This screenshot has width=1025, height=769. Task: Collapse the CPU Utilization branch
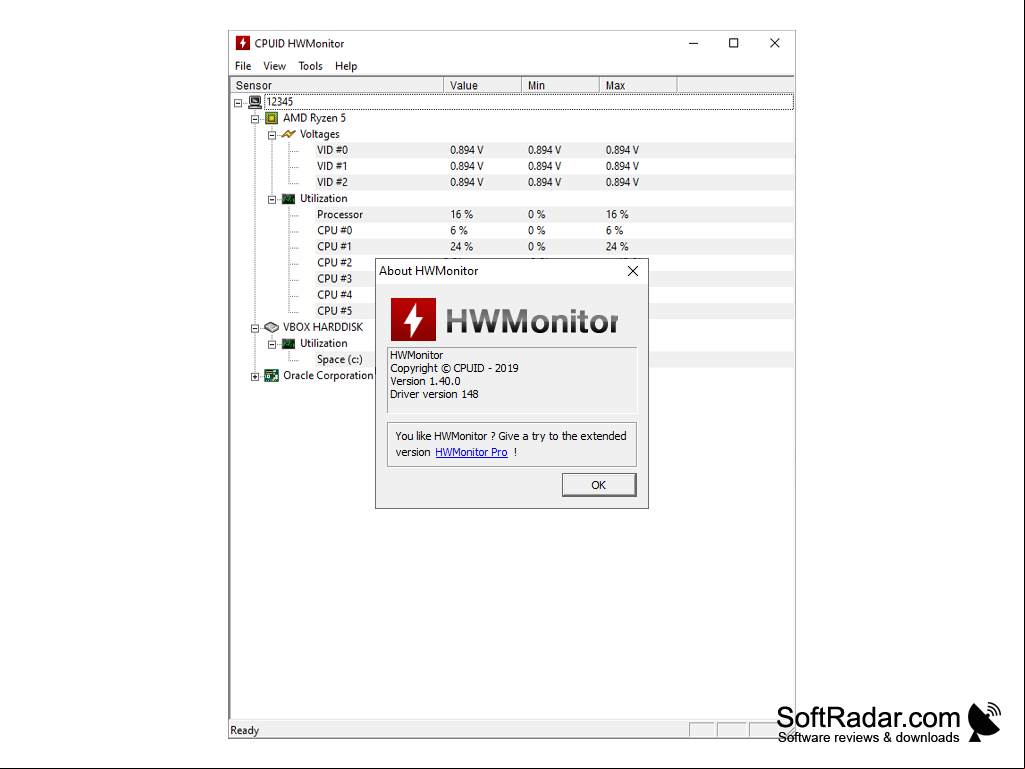[x=272, y=199]
